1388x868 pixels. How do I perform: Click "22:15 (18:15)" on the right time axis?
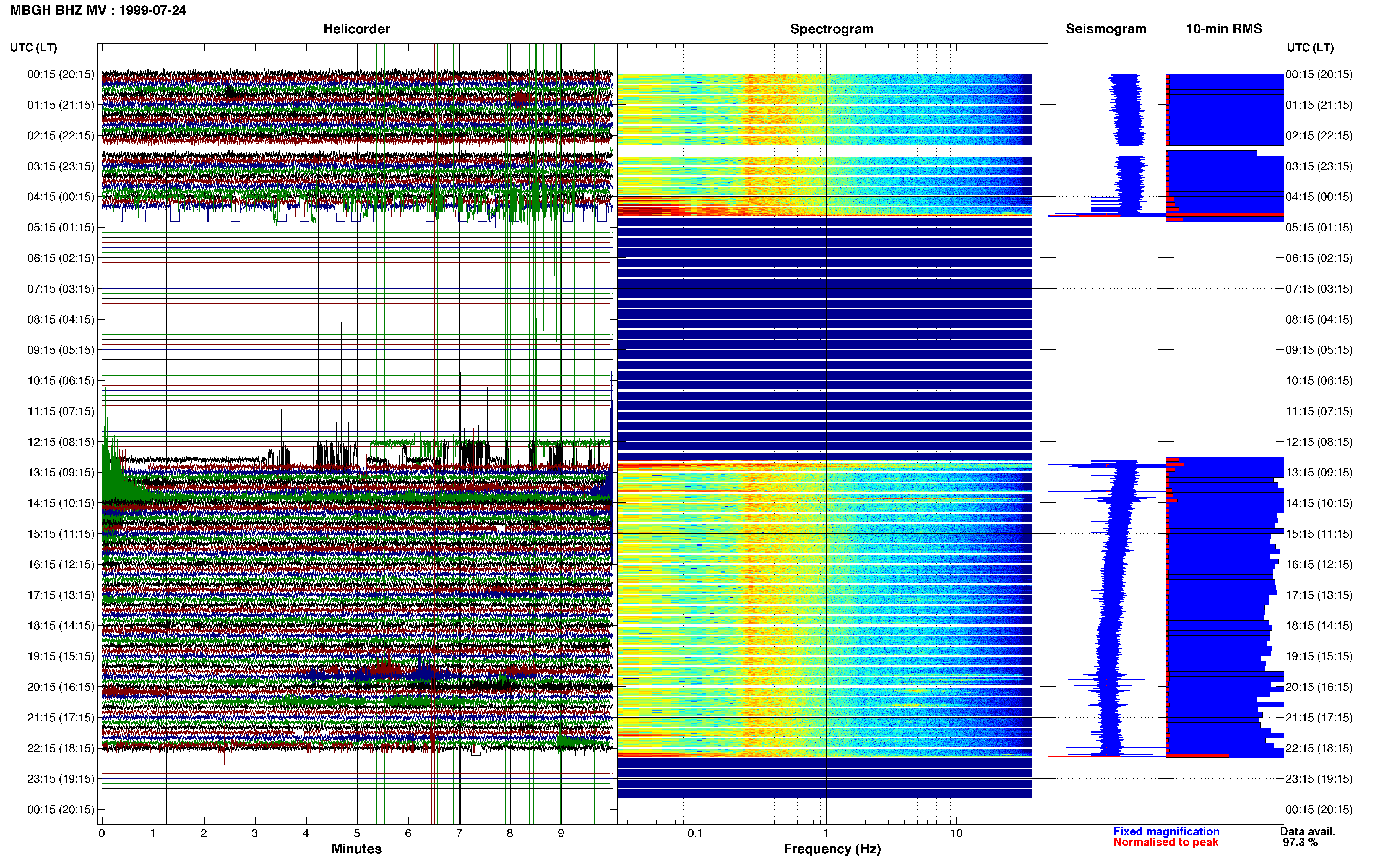(x=1319, y=748)
